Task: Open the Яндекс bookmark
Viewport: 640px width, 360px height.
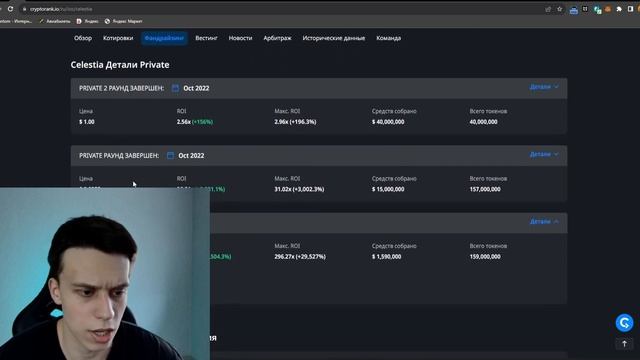Action: (x=88, y=21)
